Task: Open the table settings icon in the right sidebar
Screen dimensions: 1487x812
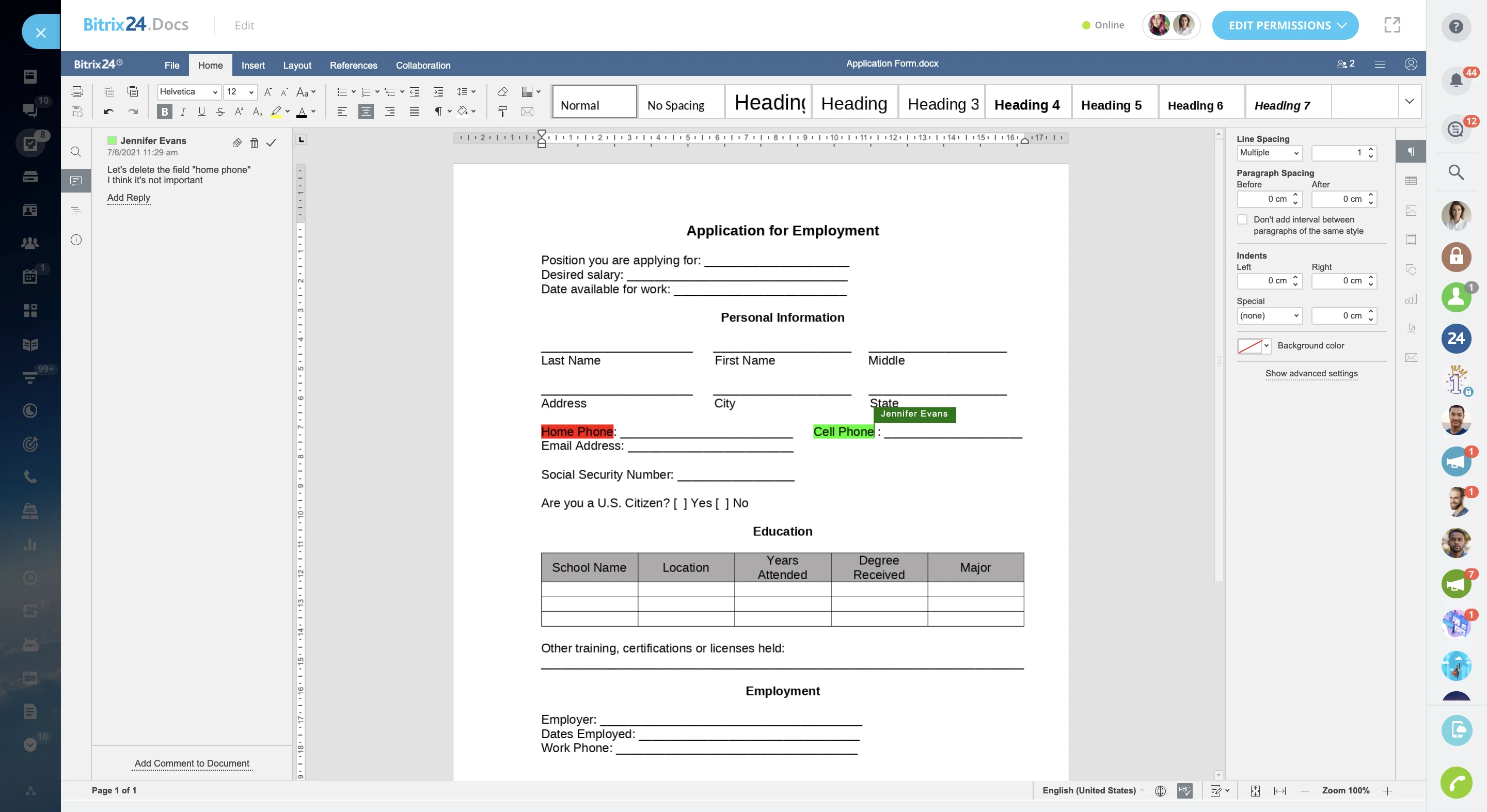Action: [1411, 181]
